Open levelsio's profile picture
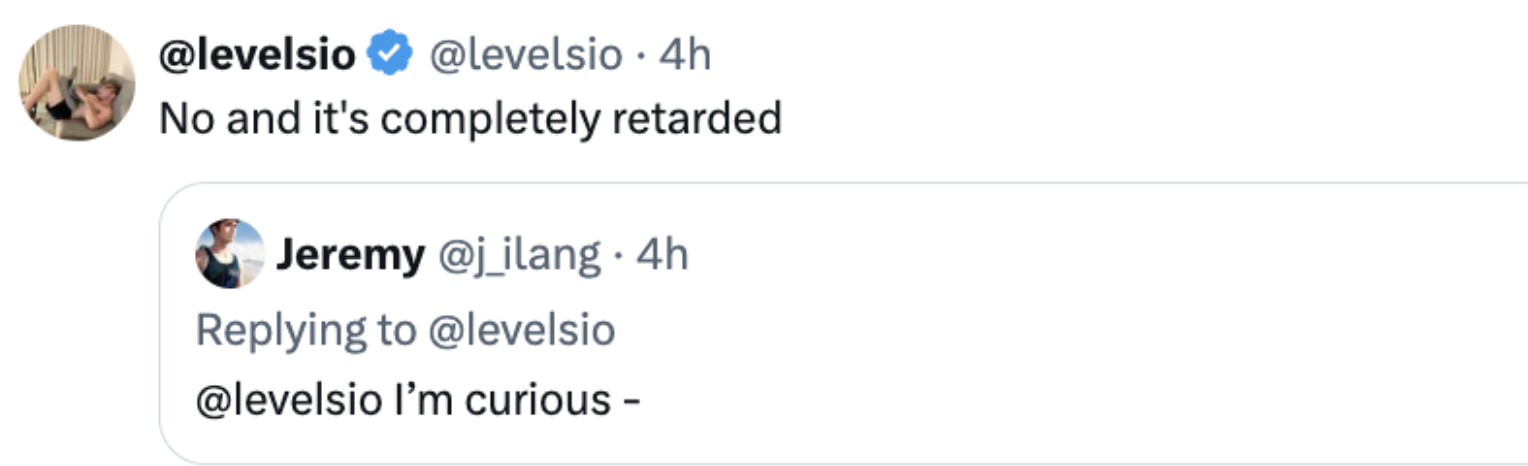Screen dimensions: 1528x466 point(77,83)
